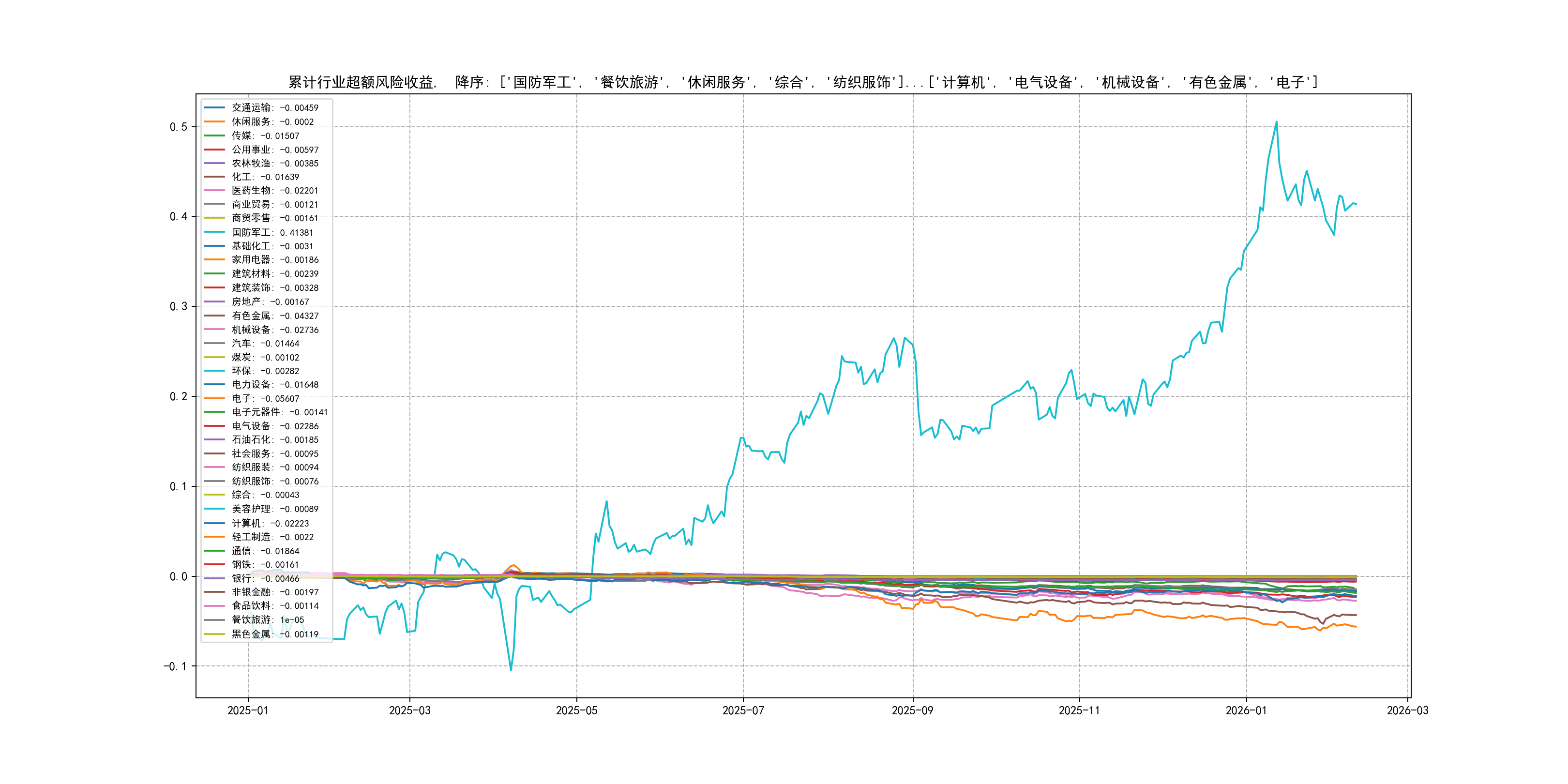Screen dimensions: 1568x784
Task: Click the 黑色金属 legend color line
Action: click(214, 634)
